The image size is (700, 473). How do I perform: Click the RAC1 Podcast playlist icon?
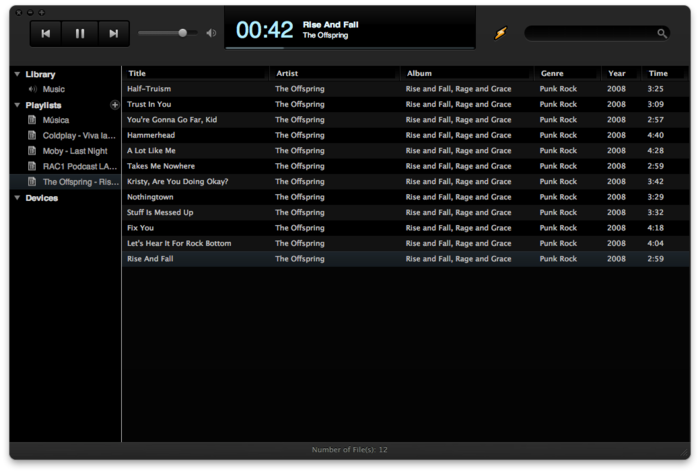point(32,166)
